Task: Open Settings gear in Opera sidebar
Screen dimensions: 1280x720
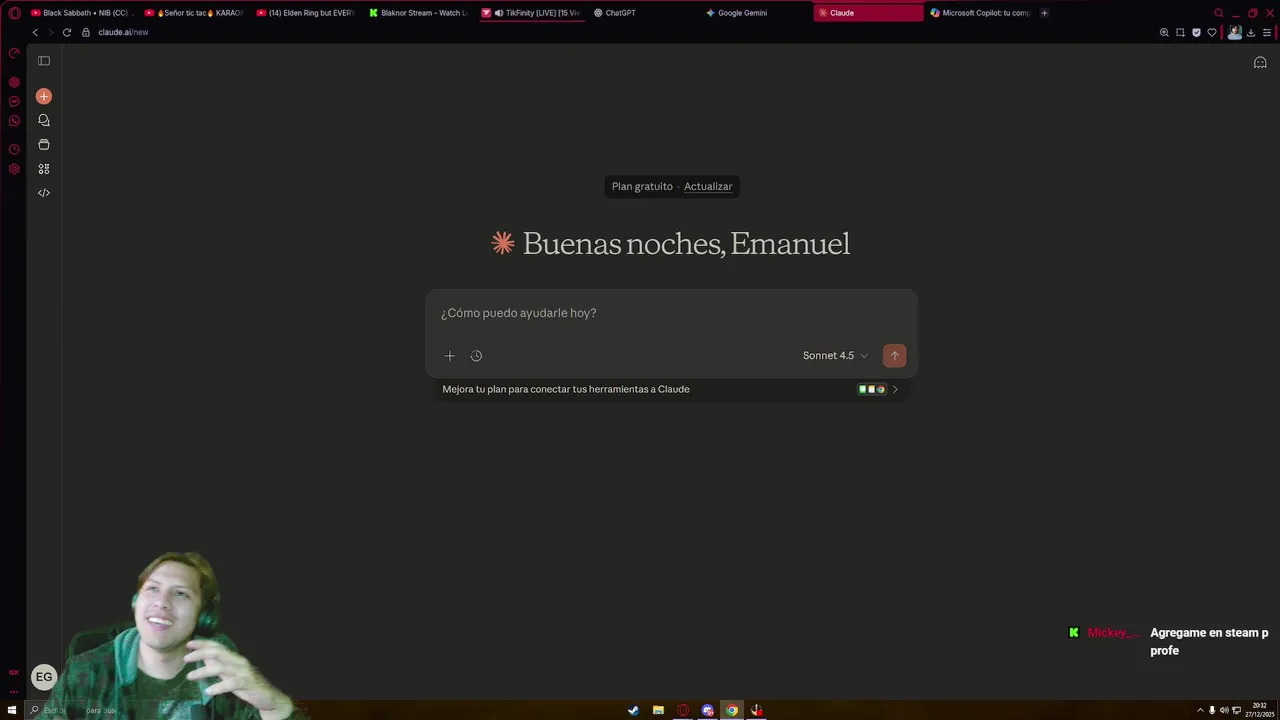Action: click(x=14, y=169)
